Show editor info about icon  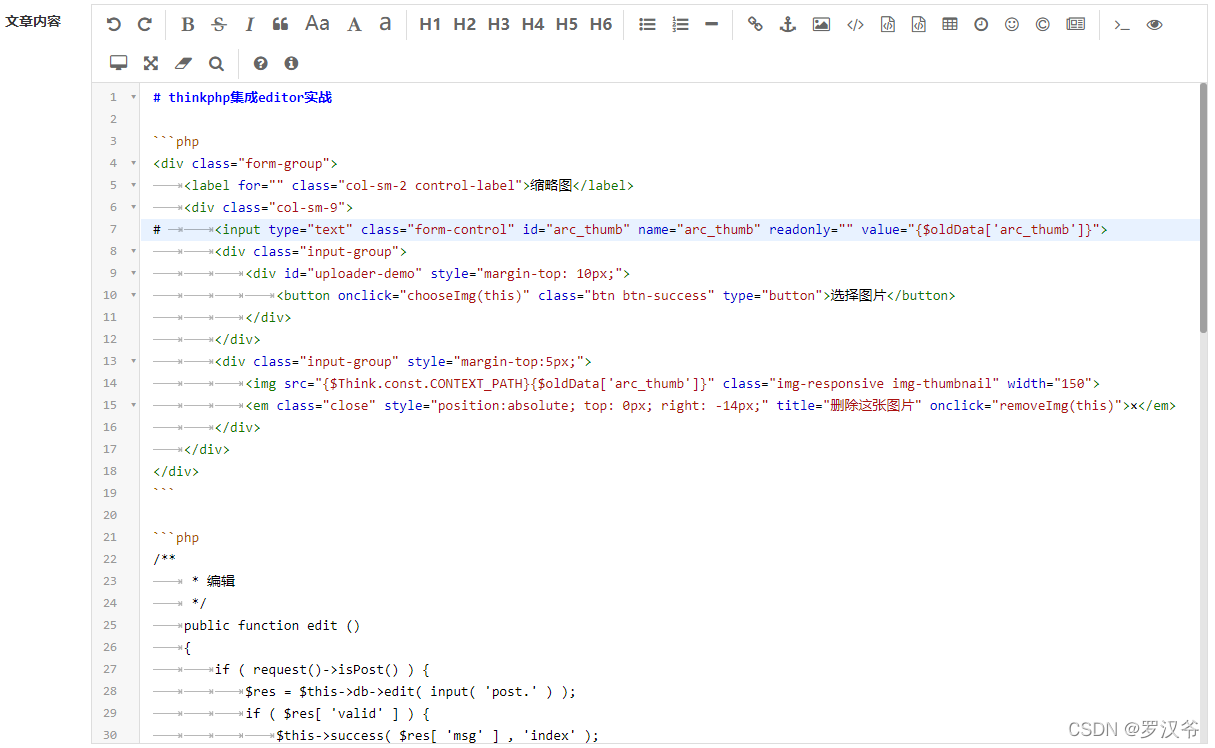(x=292, y=63)
